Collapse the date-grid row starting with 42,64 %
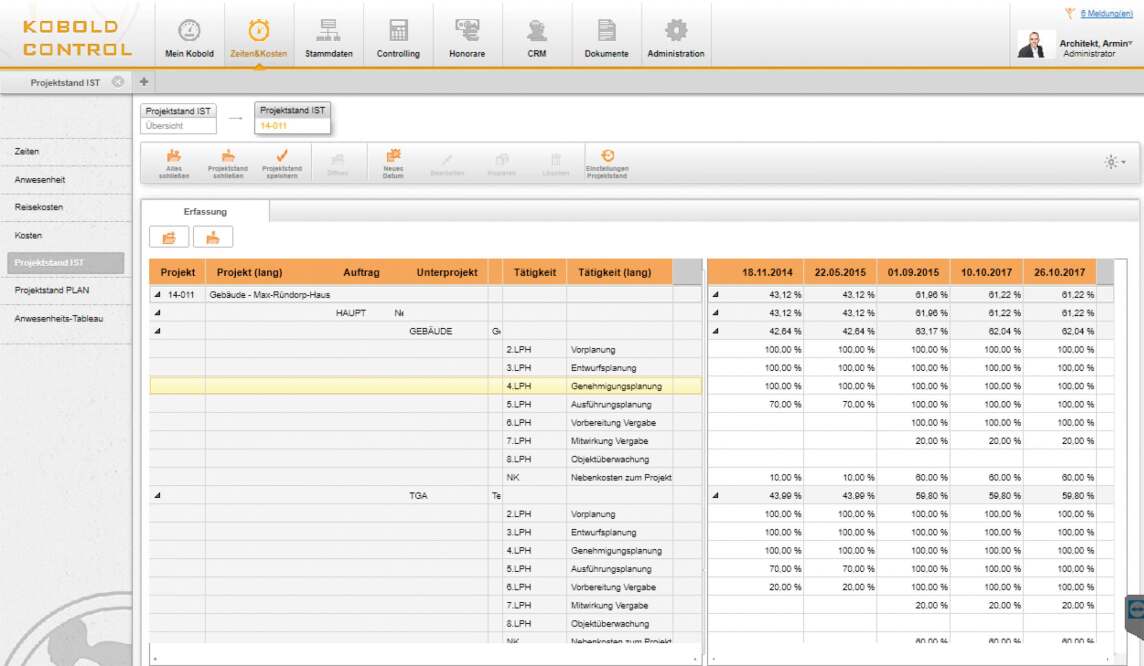 715,331
